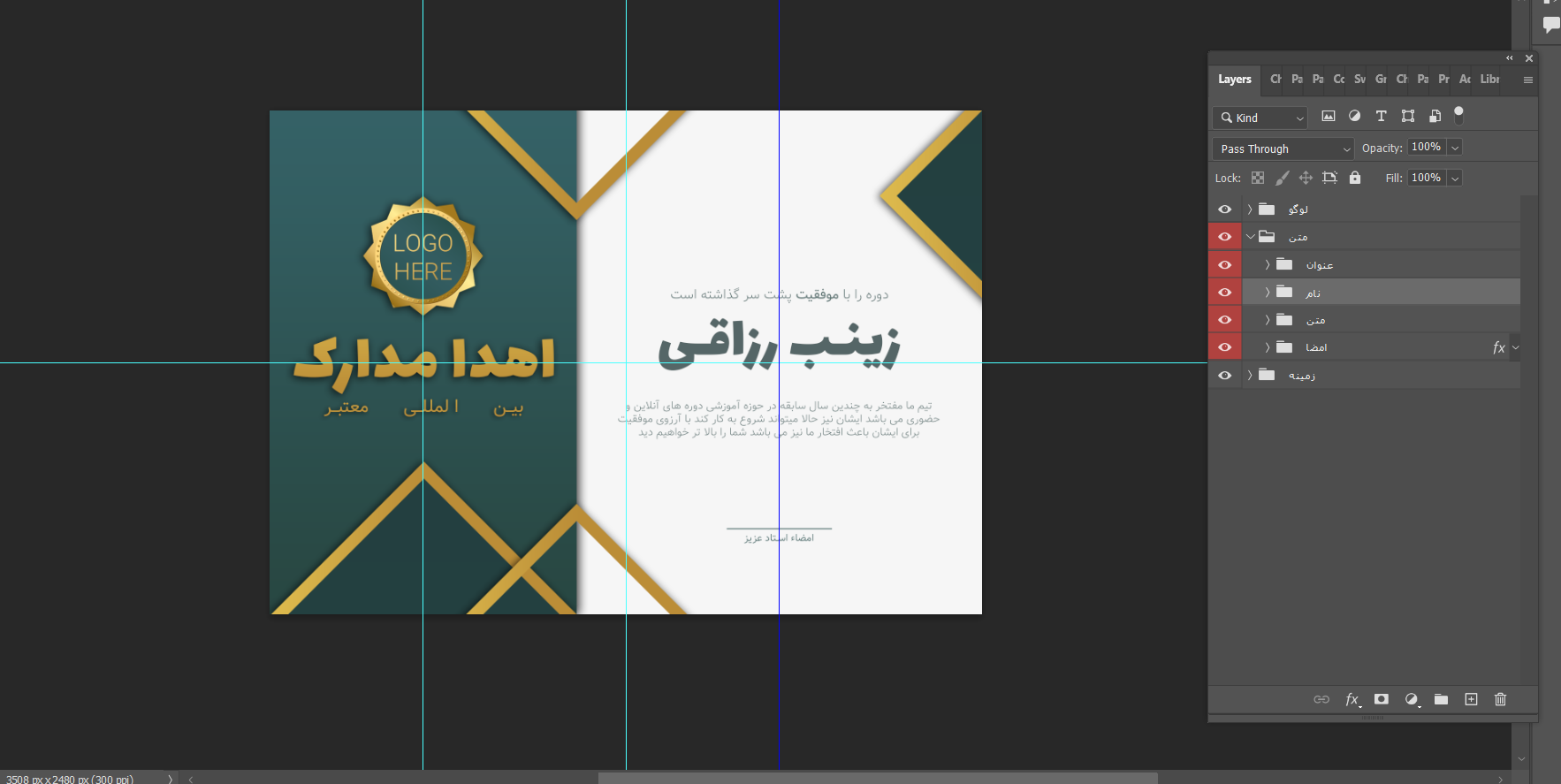Hide the زمینه group layer
The width and height of the screenshot is (1561, 784).
pos(1224,376)
